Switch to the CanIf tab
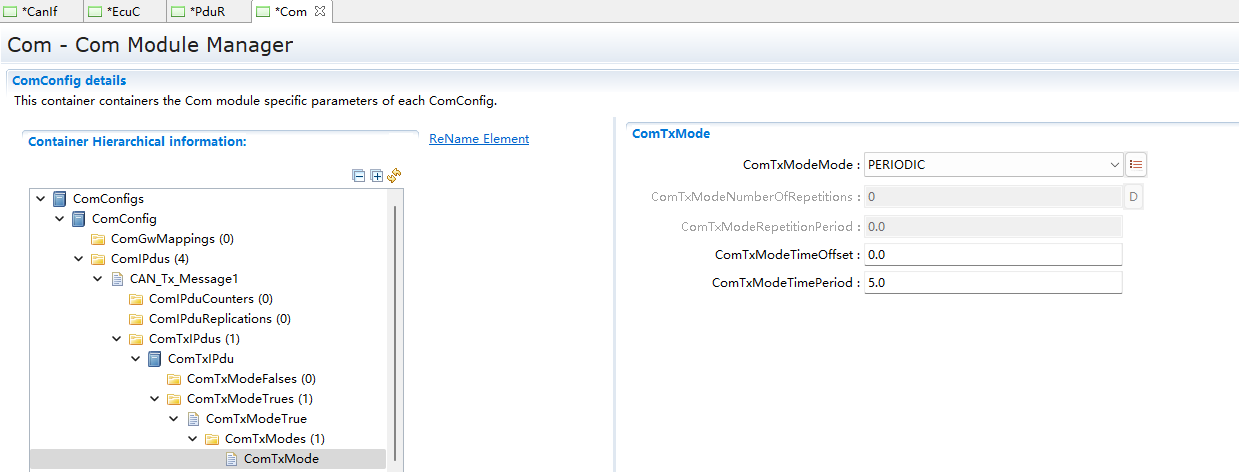The width and height of the screenshot is (1239, 472). (x=40, y=11)
